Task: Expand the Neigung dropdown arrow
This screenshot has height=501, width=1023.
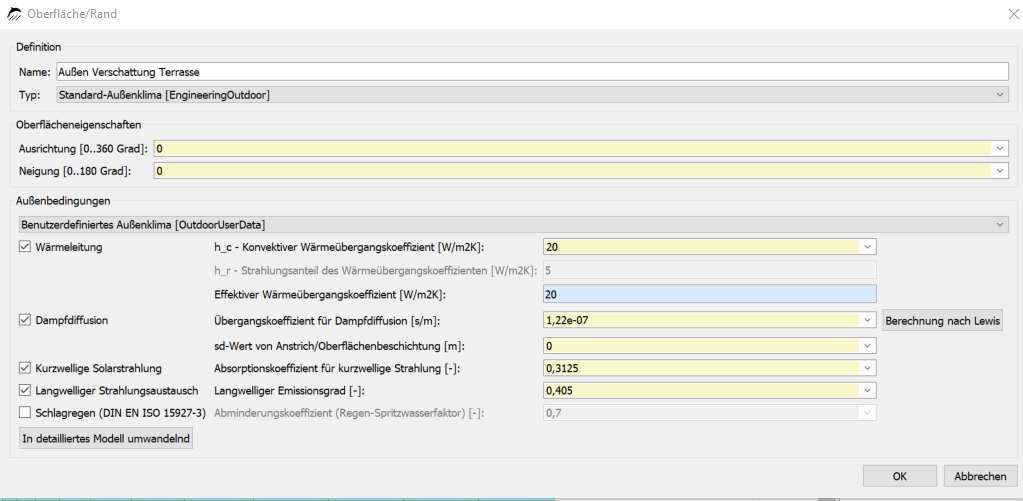Action: click(1000, 171)
